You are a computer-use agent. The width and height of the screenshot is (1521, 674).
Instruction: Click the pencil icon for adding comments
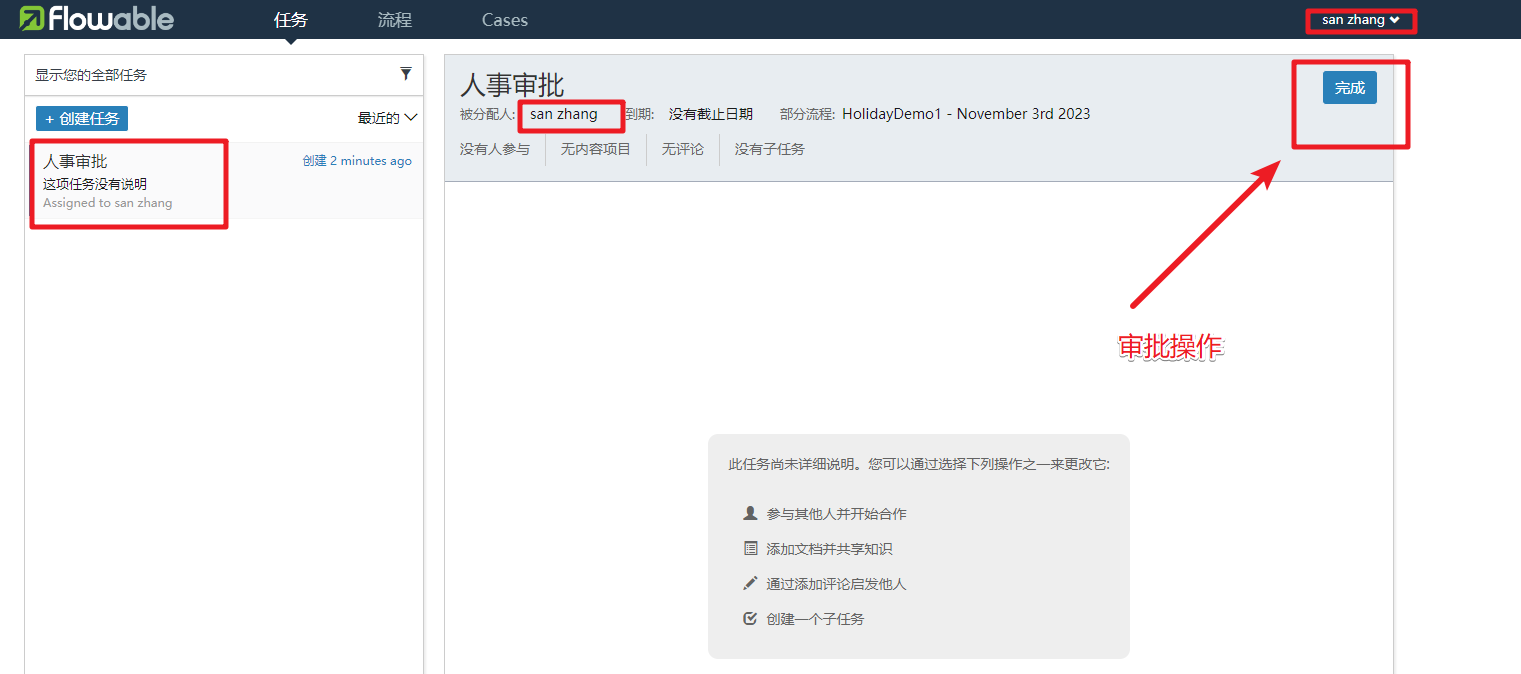(751, 583)
